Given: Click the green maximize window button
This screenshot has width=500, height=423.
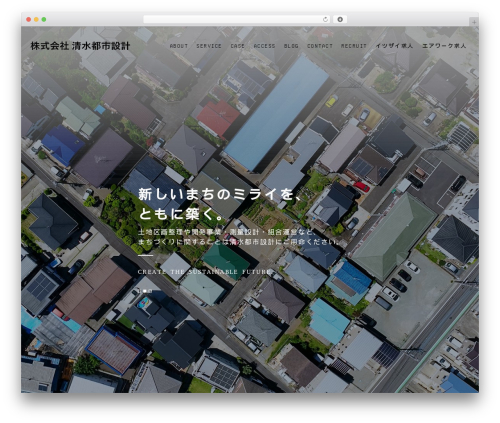Looking at the screenshot, I should [44, 20].
